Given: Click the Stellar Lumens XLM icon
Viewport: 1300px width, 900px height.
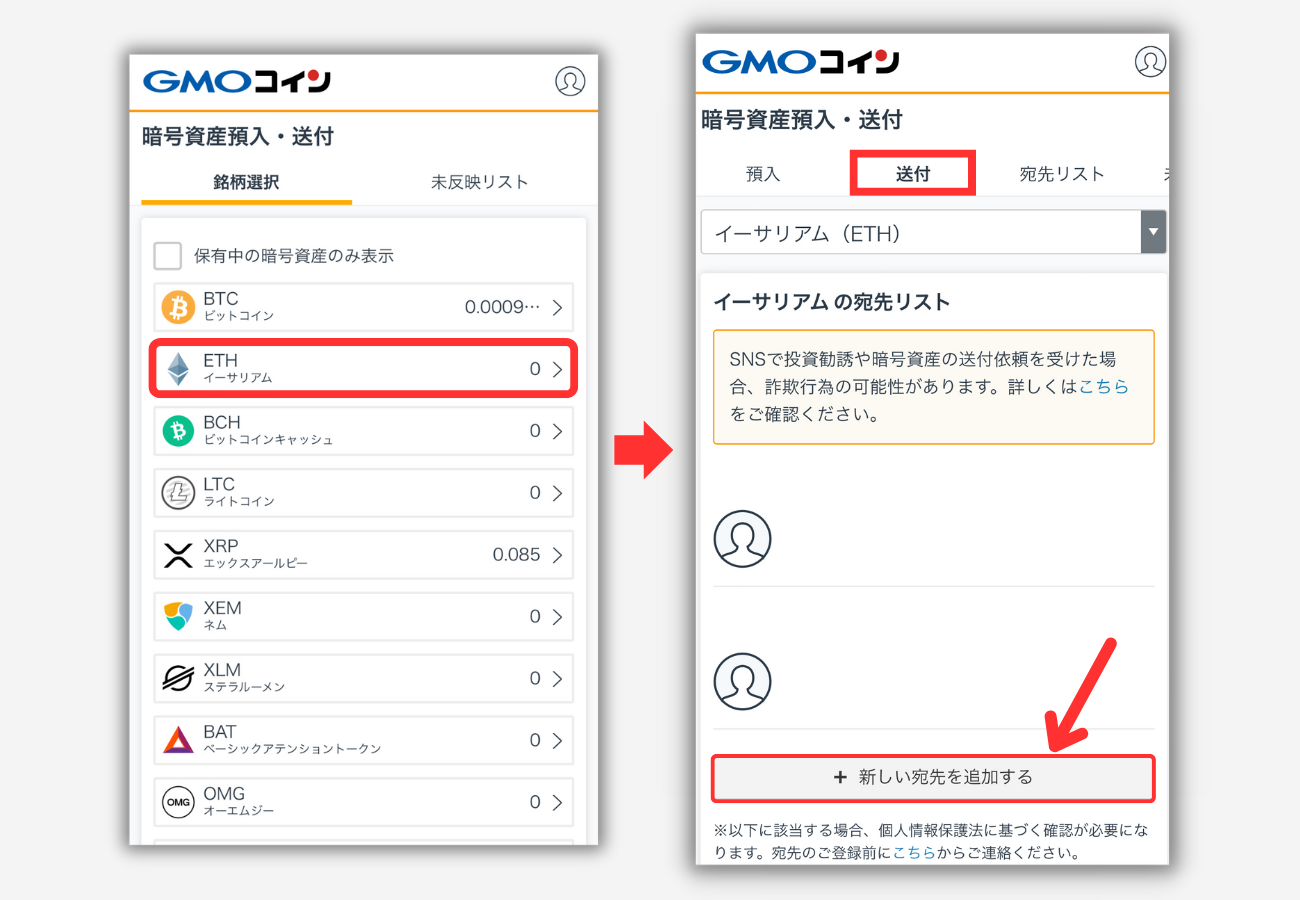Looking at the screenshot, I should point(178,679).
